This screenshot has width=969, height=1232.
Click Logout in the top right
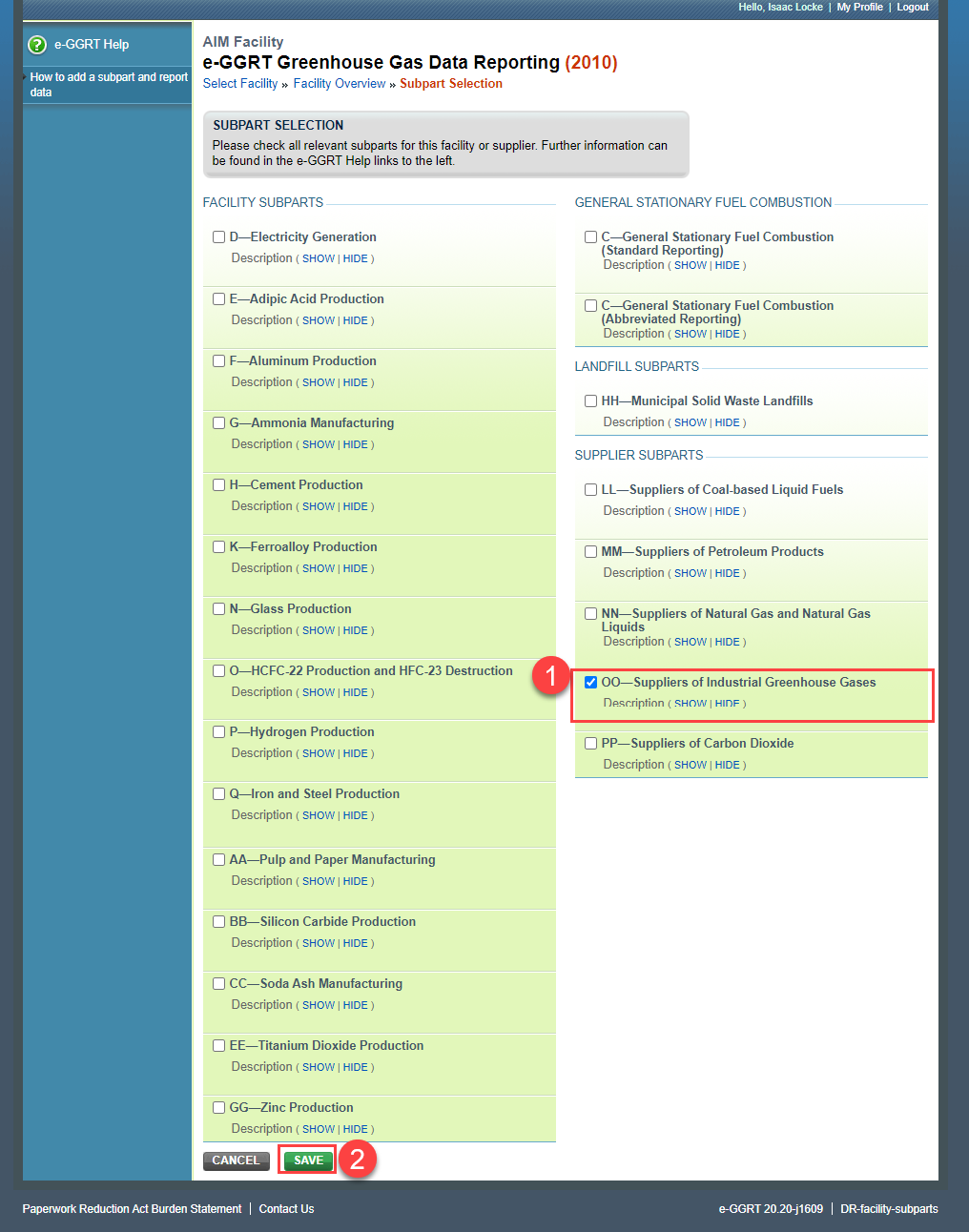pyautogui.click(x=913, y=7)
